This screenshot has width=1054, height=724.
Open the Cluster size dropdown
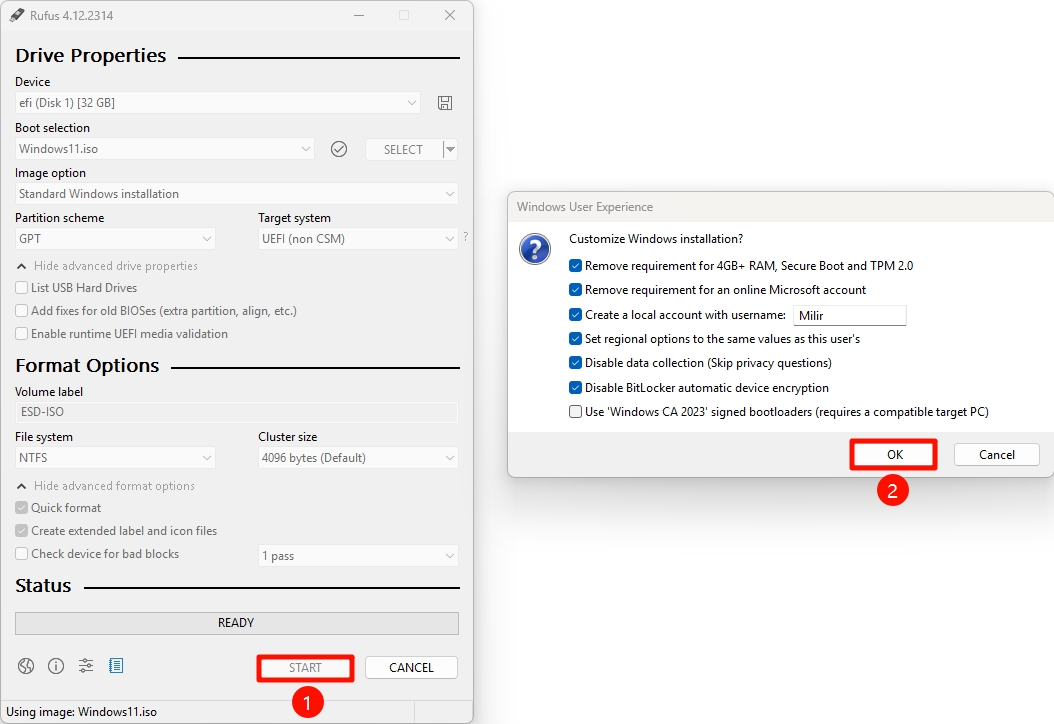pyautogui.click(x=358, y=458)
